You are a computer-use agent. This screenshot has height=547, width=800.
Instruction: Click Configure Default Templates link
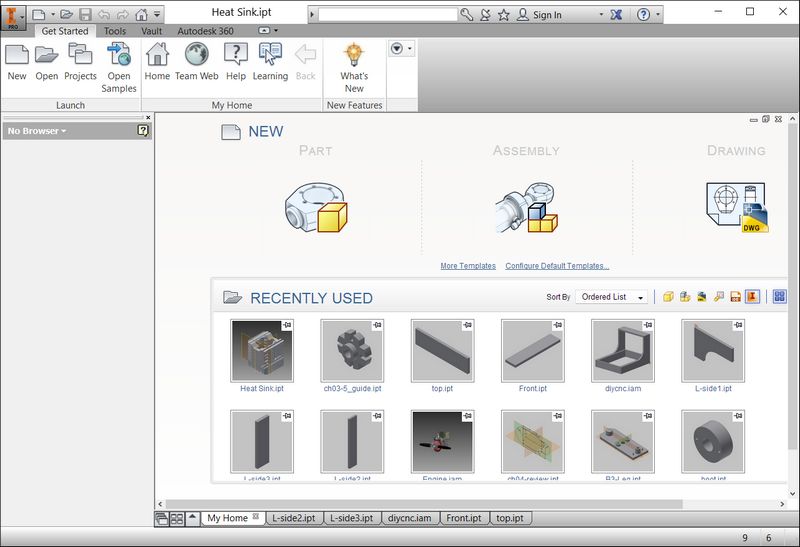click(557, 266)
